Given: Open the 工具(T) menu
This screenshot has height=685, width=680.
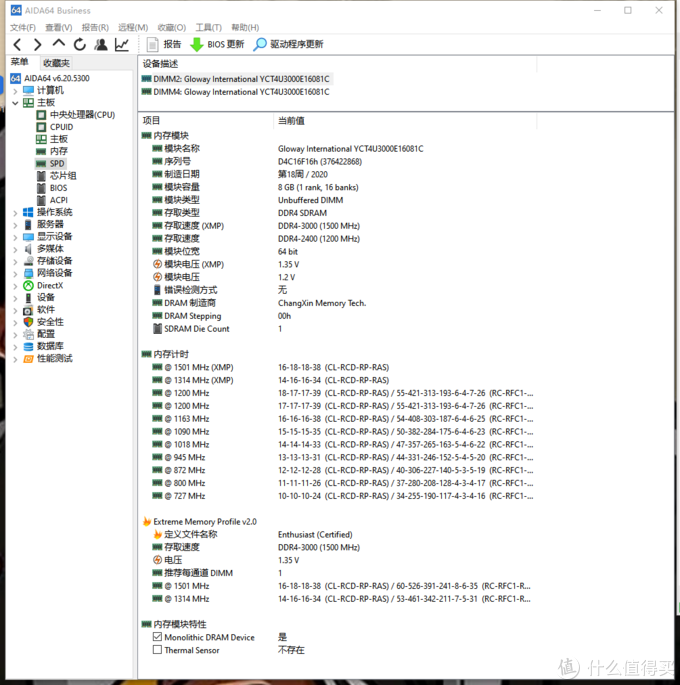Looking at the screenshot, I should (208, 27).
